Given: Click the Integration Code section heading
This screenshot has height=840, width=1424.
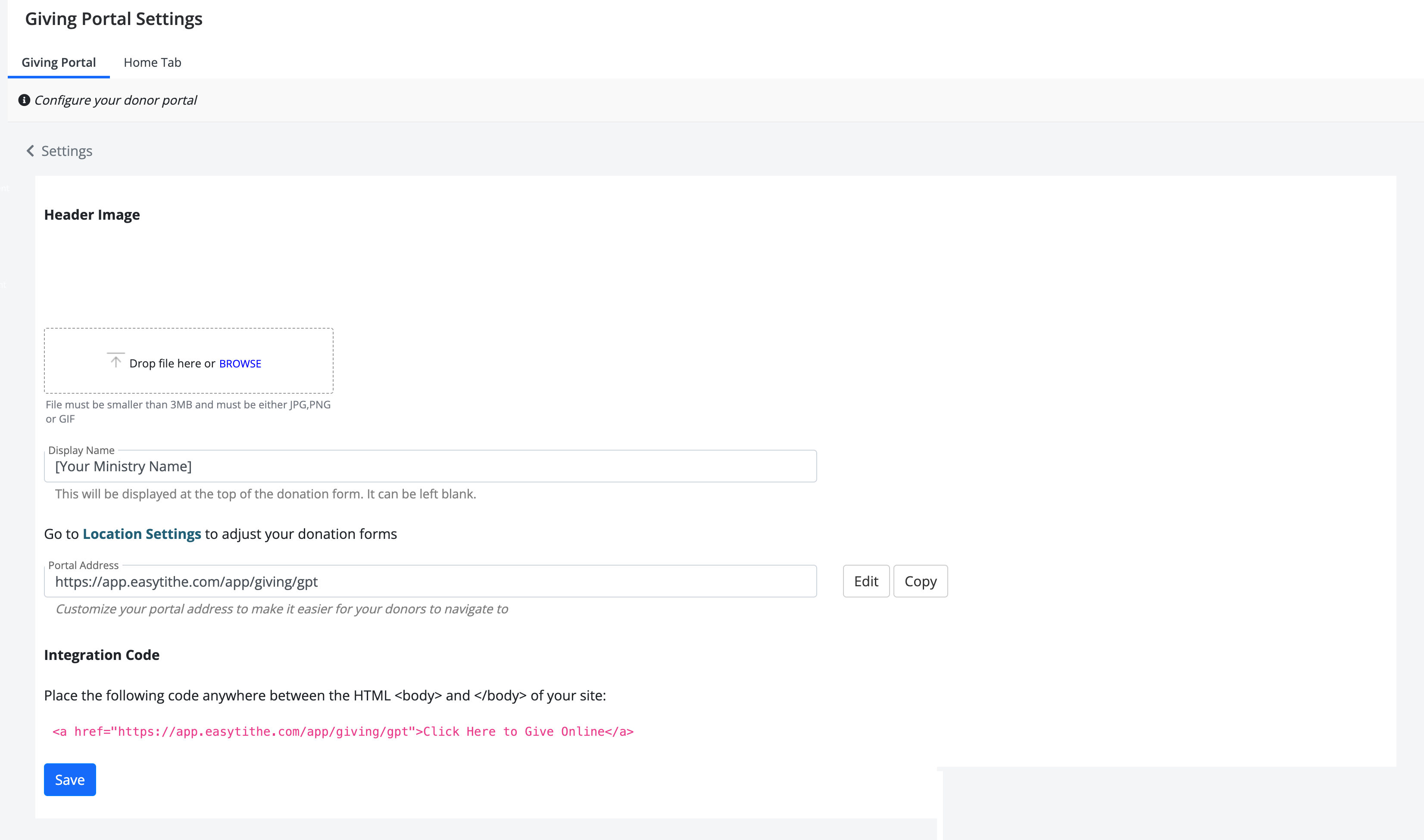Looking at the screenshot, I should 102,655.
